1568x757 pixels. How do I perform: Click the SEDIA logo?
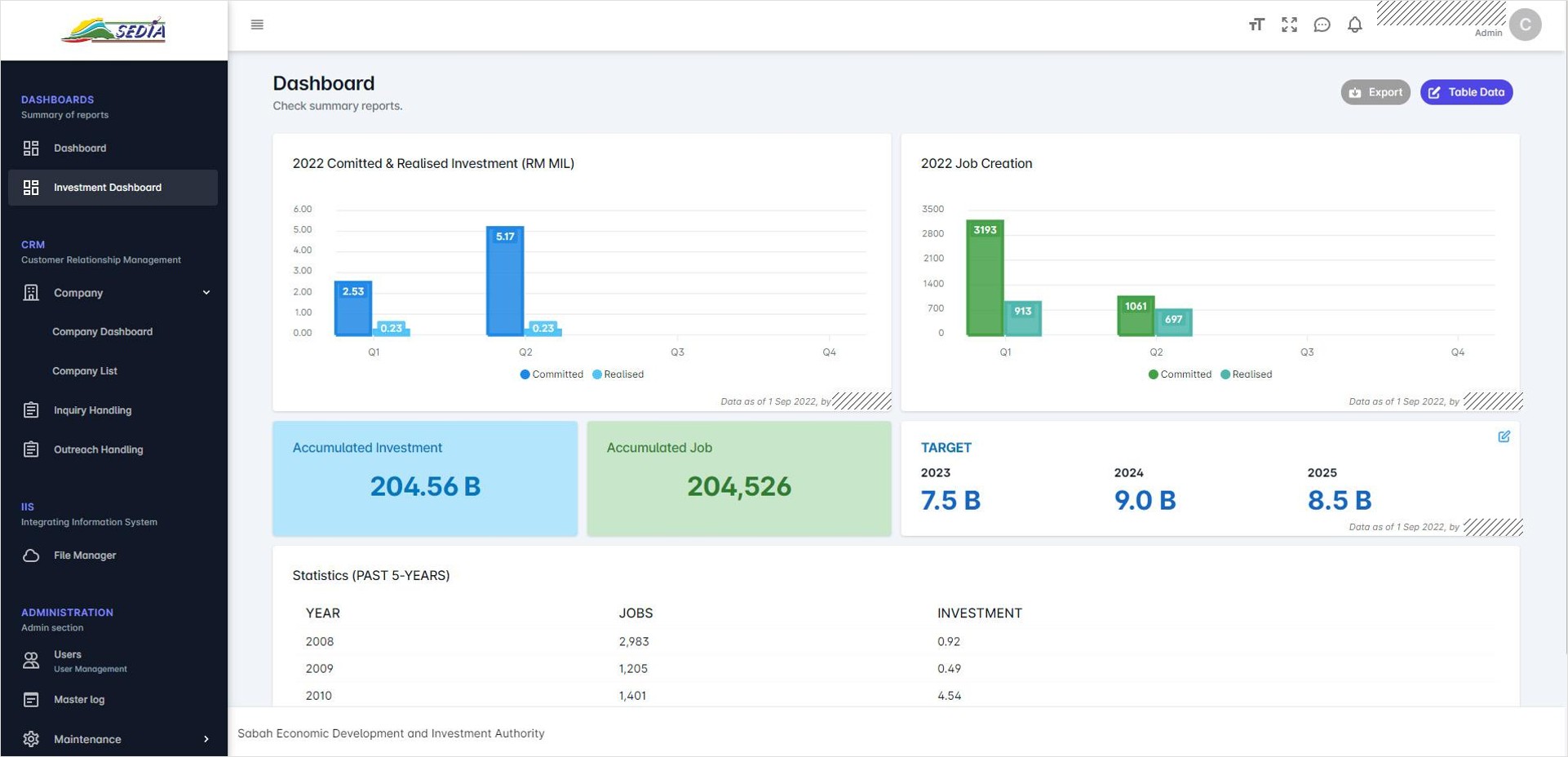coord(113,30)
